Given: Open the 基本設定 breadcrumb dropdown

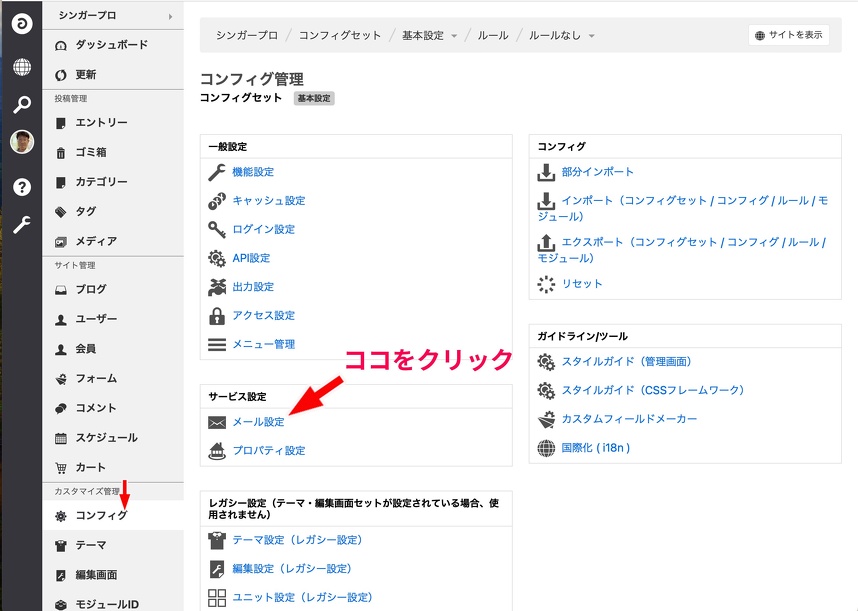Looking at the screenshot, I should [430, 35].
